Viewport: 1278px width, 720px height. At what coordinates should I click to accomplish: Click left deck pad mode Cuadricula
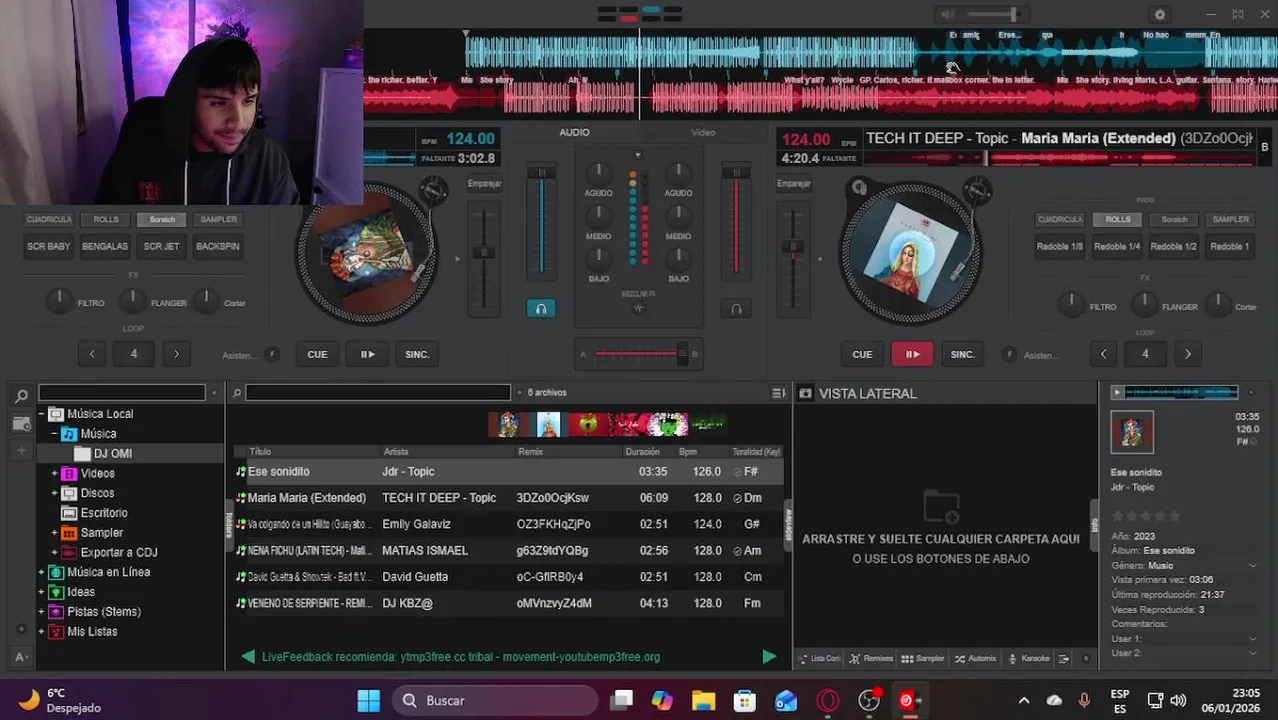(49, 219)
